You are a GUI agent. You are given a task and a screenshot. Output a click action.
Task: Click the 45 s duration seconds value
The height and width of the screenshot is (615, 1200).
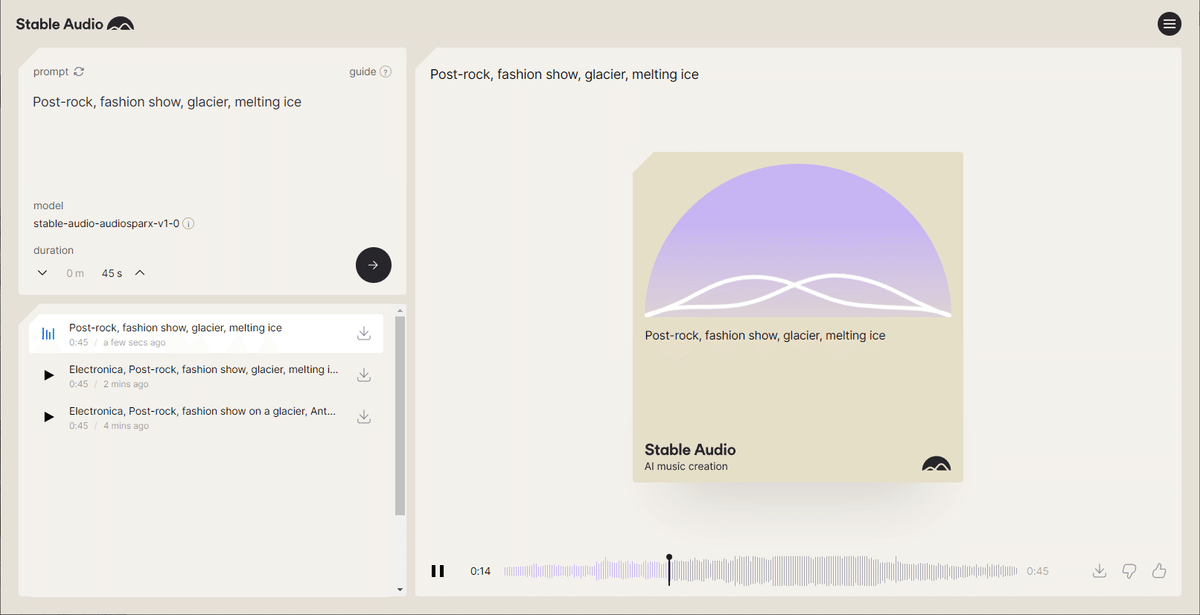coord(112,273)
